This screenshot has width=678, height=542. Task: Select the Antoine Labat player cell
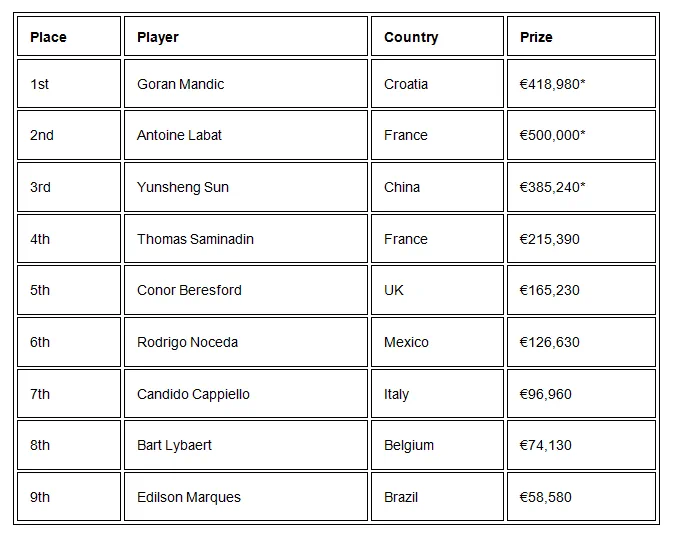(x=179, y=135)
